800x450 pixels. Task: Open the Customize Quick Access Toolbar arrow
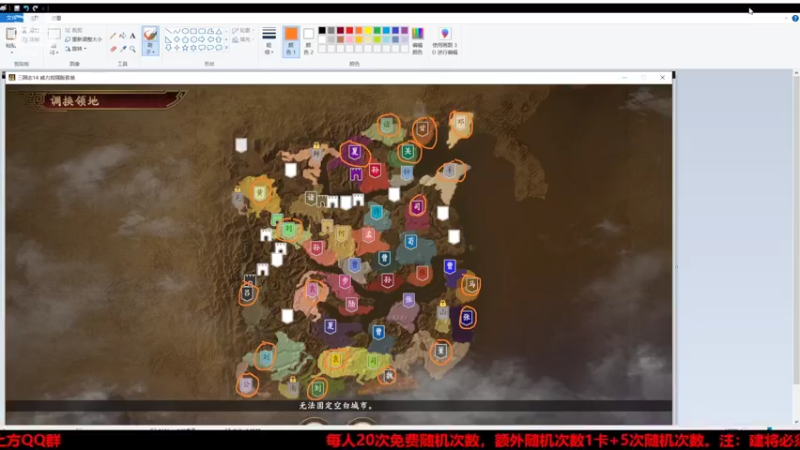(x=44, y=8)
